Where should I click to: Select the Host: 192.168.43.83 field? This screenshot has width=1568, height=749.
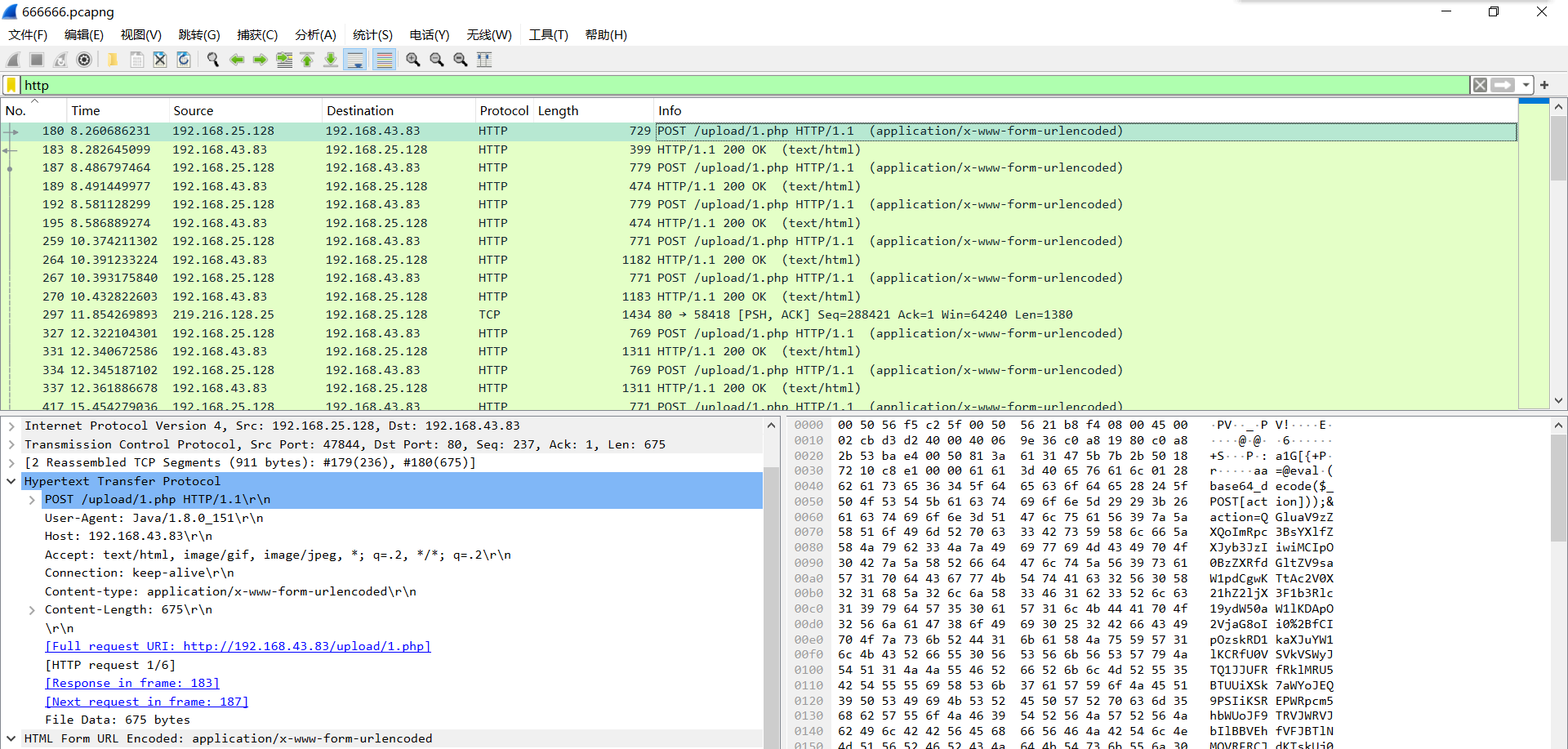pos(128,536)
